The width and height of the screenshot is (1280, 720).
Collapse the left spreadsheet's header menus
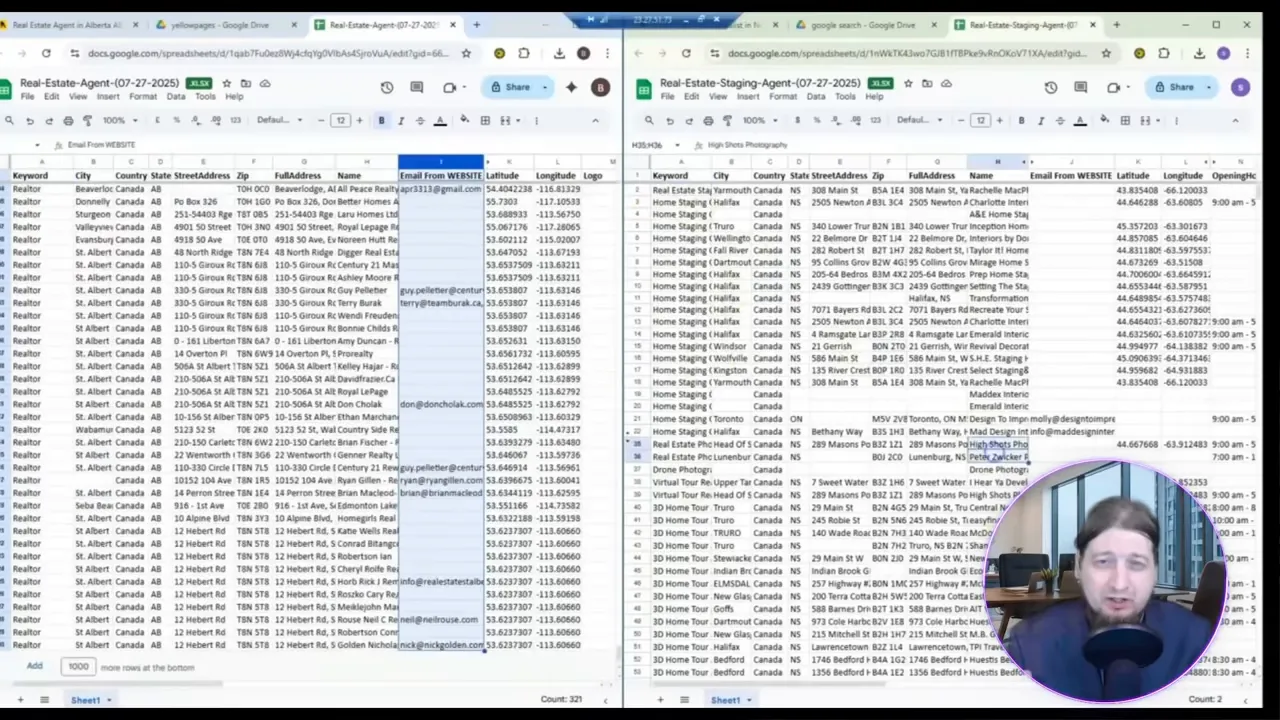[x=595, y=120]
